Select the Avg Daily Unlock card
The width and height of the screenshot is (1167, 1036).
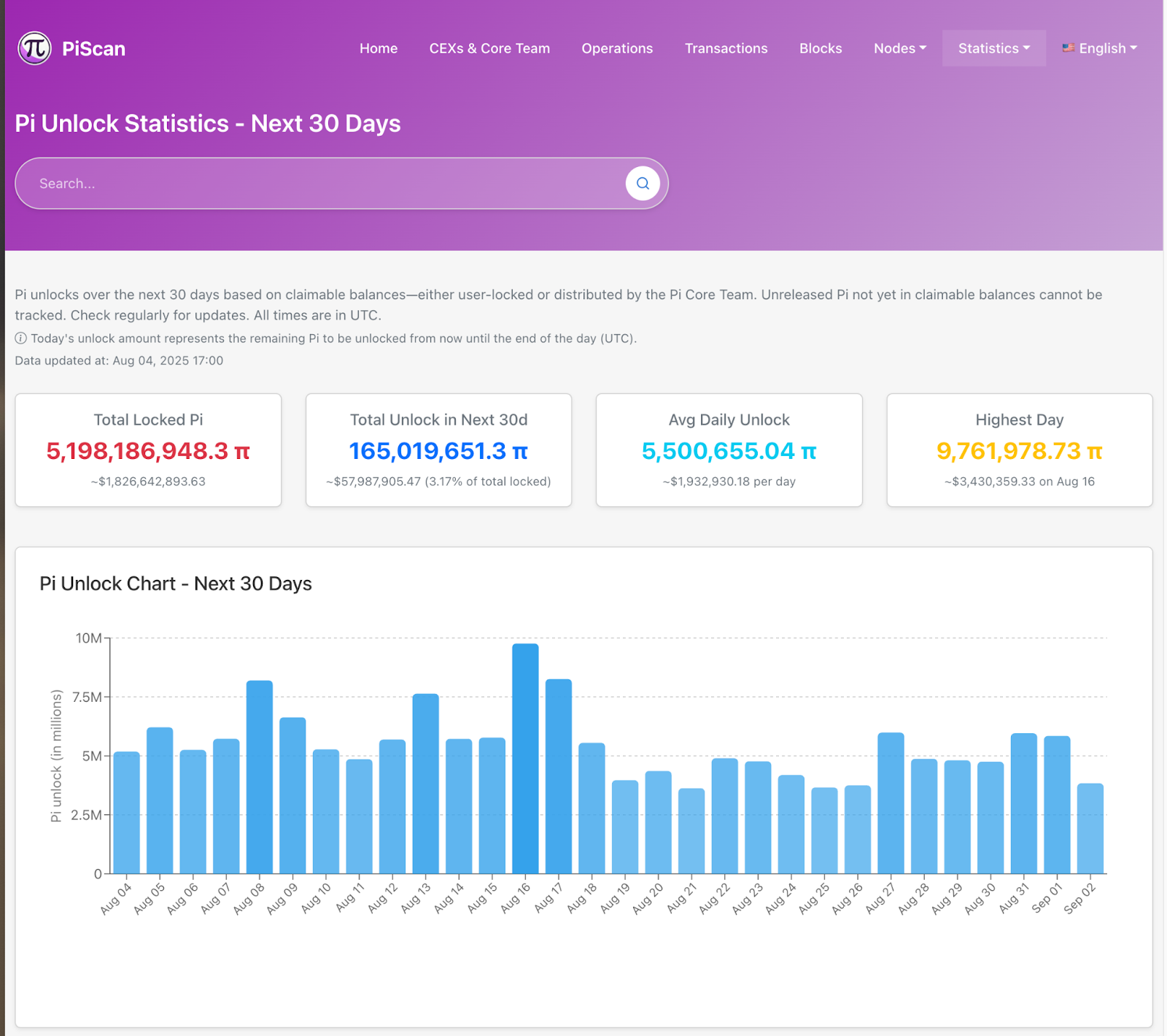click(x=729, y=450)
